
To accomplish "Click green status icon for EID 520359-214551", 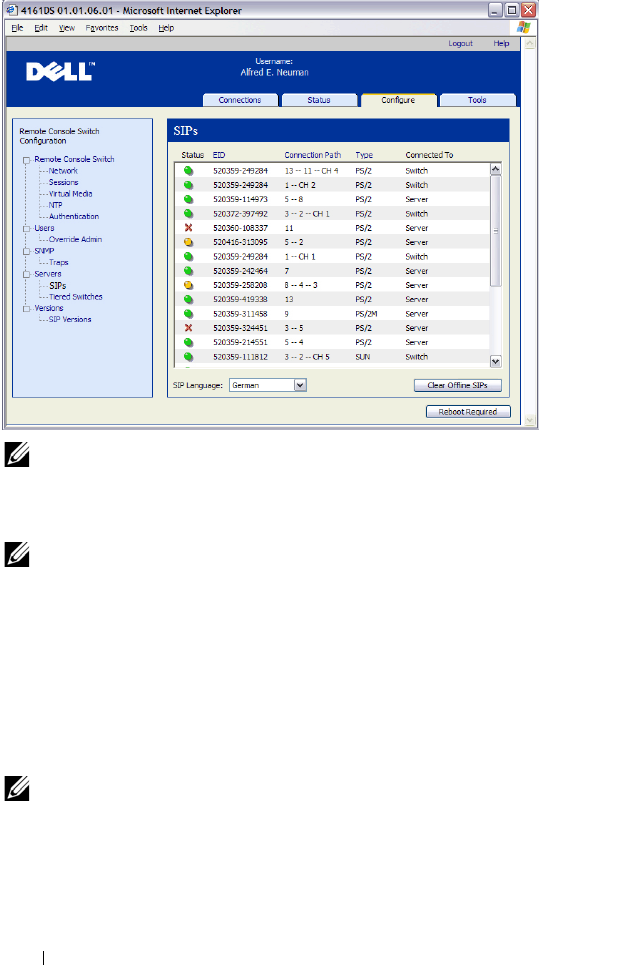I will pos(189,342).
